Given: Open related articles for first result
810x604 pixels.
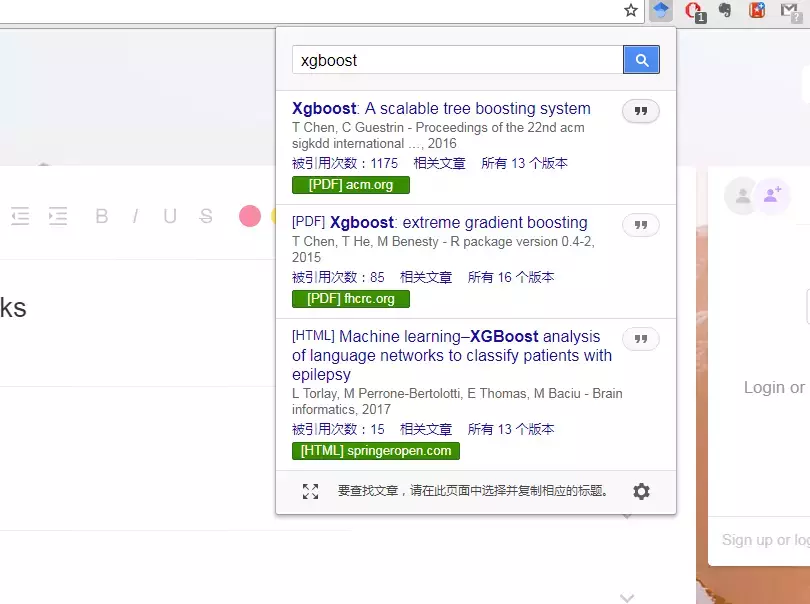Looking at the screenshot, I should pyautogui.click(x=440, y=164).
